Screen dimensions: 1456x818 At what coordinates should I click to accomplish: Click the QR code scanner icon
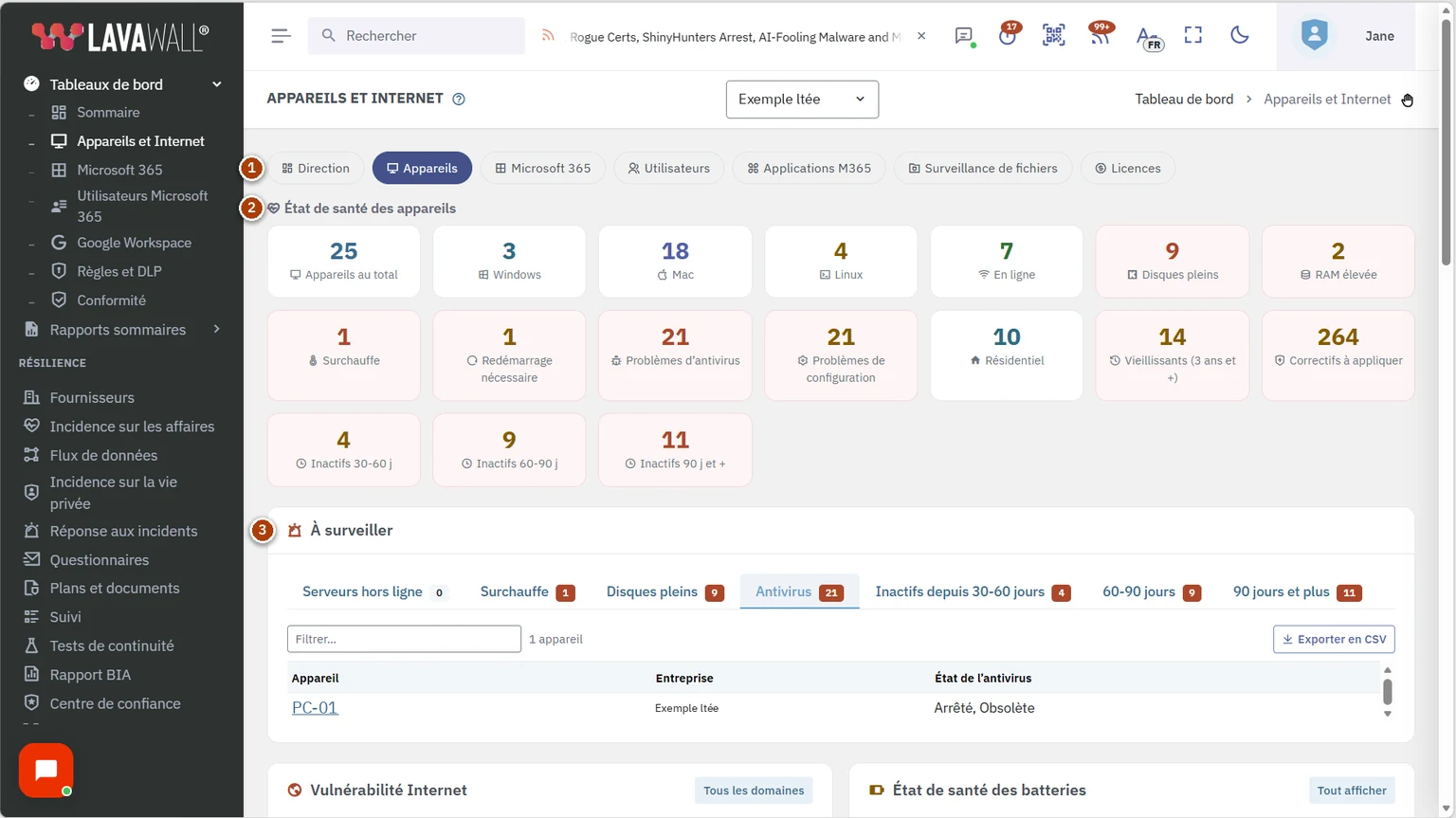(x=1053, y=35)
